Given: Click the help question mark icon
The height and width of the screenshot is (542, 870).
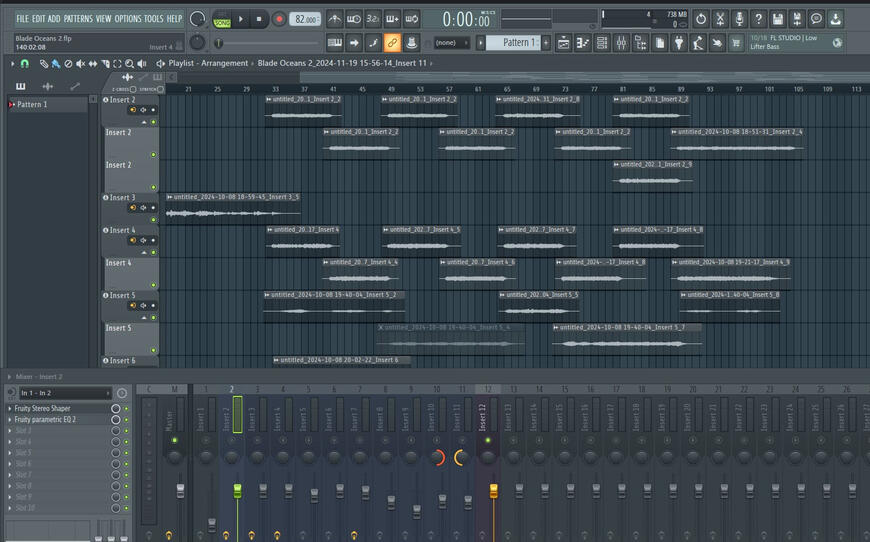Looking at the screenshot, I should pyautogui.click(x=758, y=19).
